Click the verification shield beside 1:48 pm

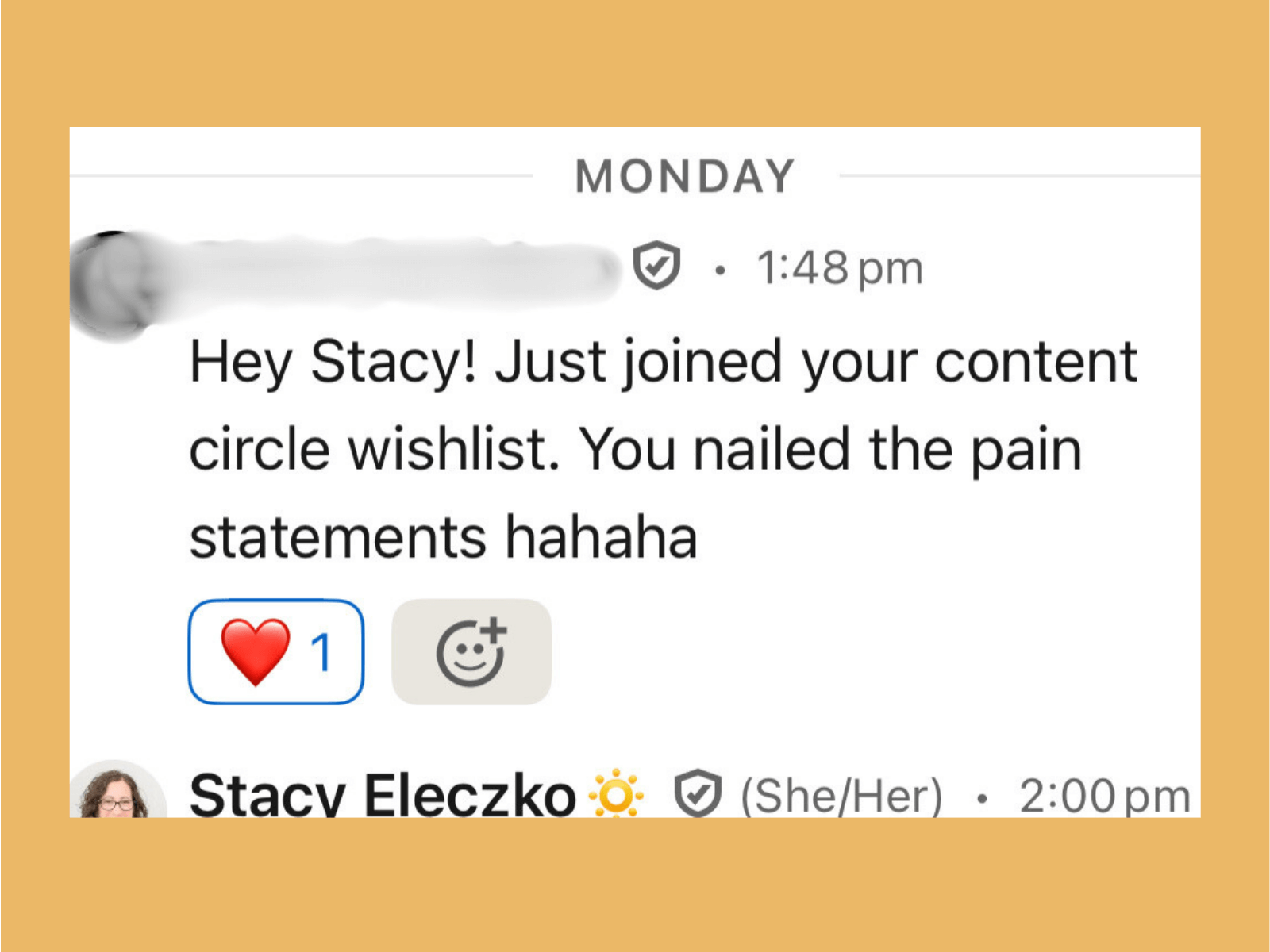pyautogui.click(x=656, y=267)
